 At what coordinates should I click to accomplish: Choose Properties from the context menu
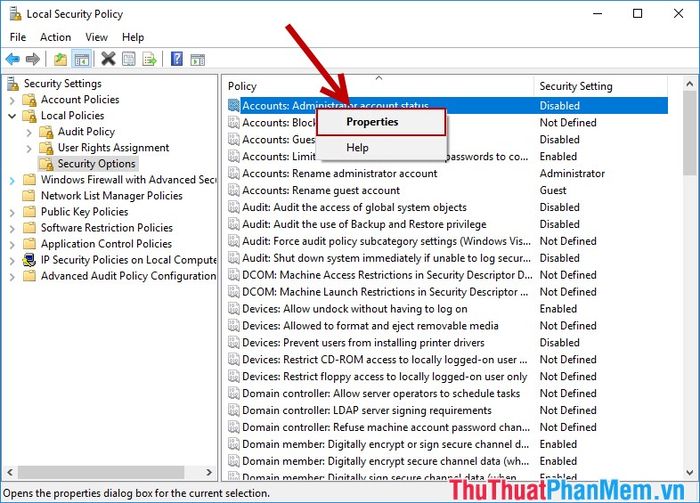point(381,122)
